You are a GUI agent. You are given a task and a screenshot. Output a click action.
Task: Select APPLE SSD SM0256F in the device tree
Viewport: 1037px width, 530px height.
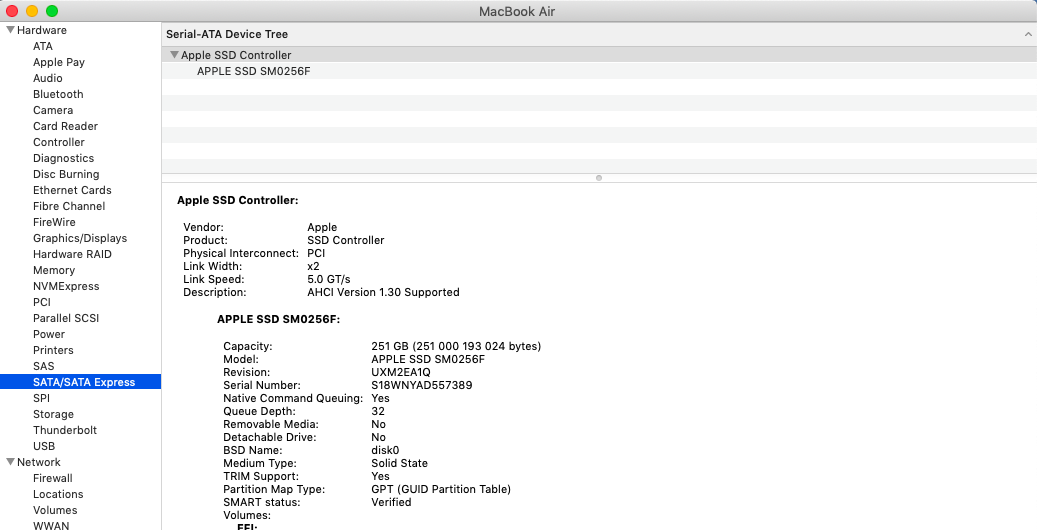(253, 71)
